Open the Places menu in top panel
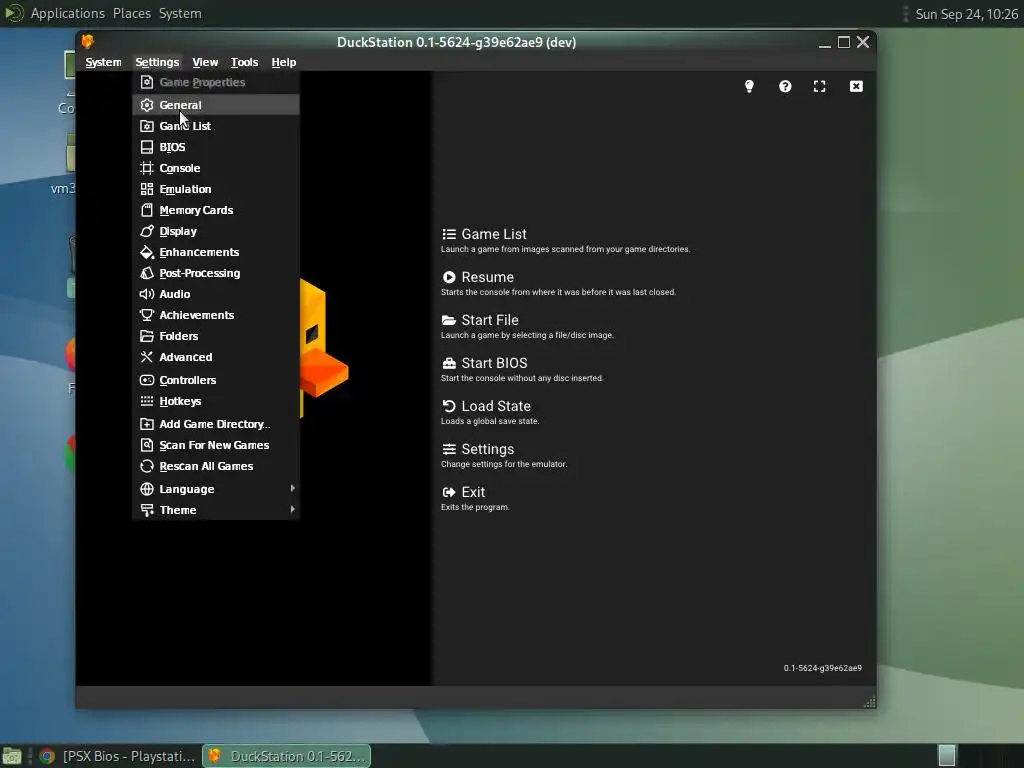Image resolution: width=1024 pixels, height=768 pixels. pos(131,13)
